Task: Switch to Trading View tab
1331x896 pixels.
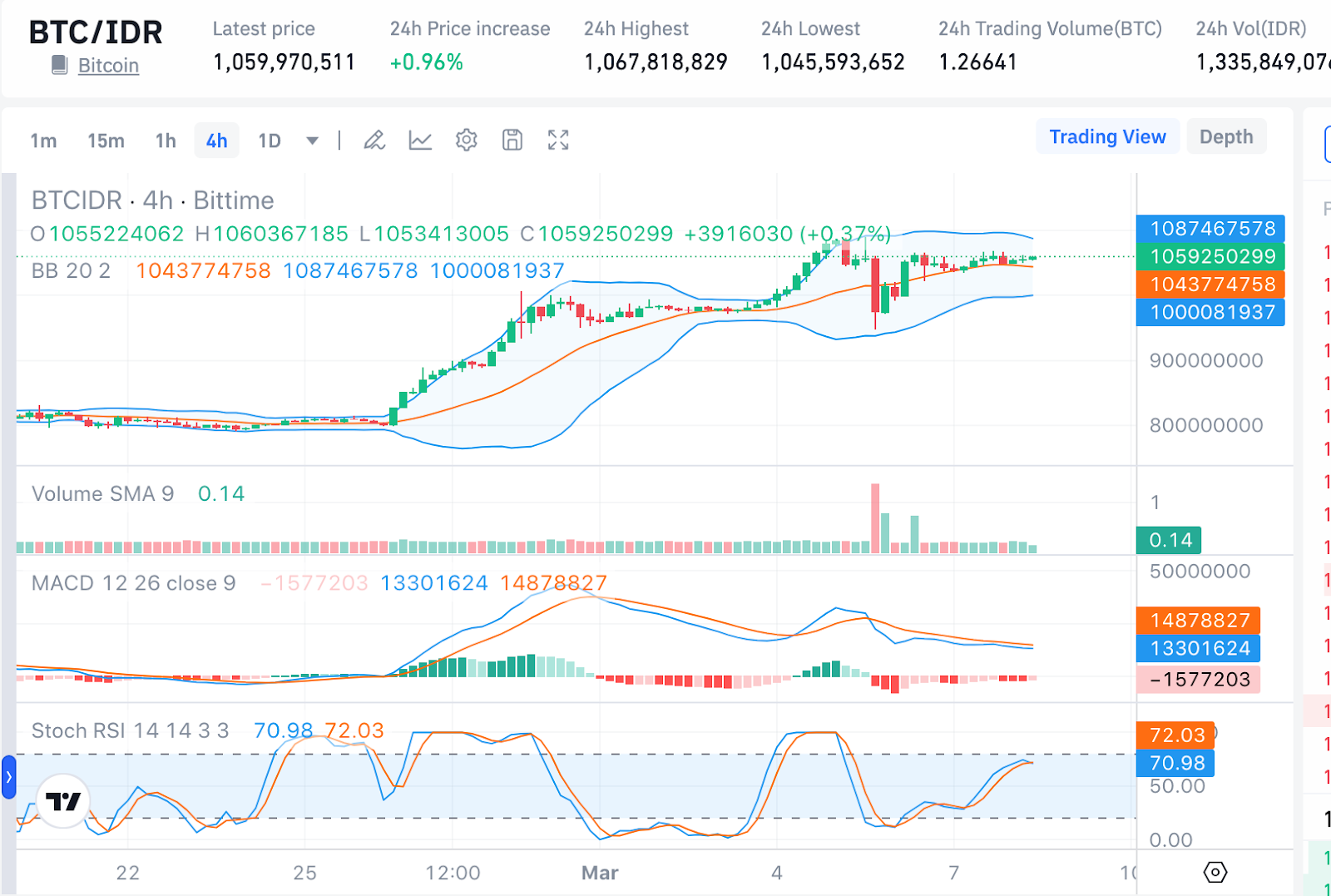Action: [1107, 136]
